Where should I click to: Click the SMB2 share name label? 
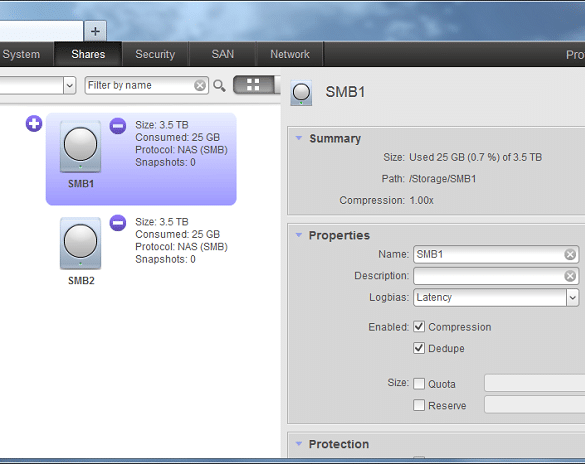[81, 281]
